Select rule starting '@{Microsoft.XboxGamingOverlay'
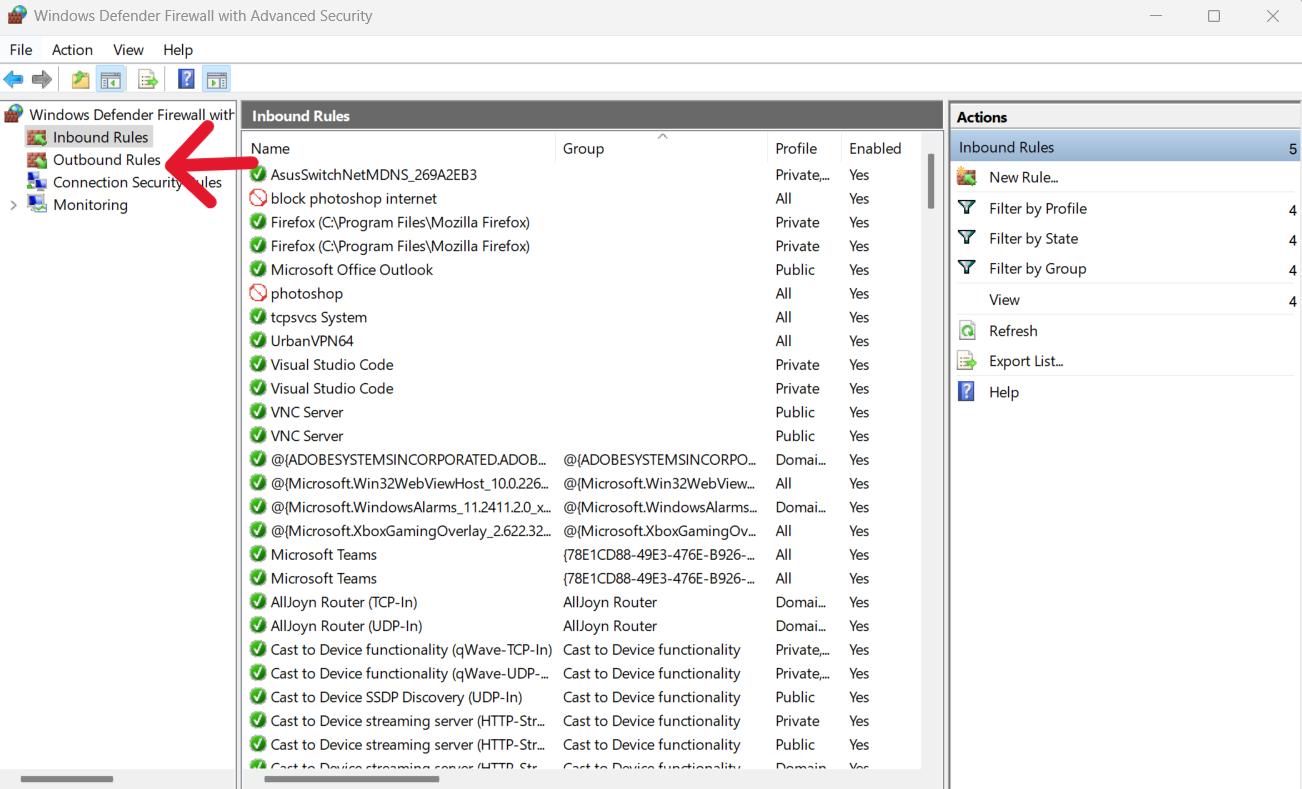 pos(409,531)
